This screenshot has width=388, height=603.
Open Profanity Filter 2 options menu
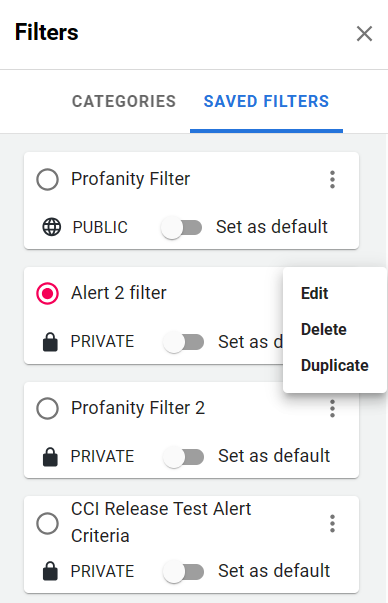(333, 408)
